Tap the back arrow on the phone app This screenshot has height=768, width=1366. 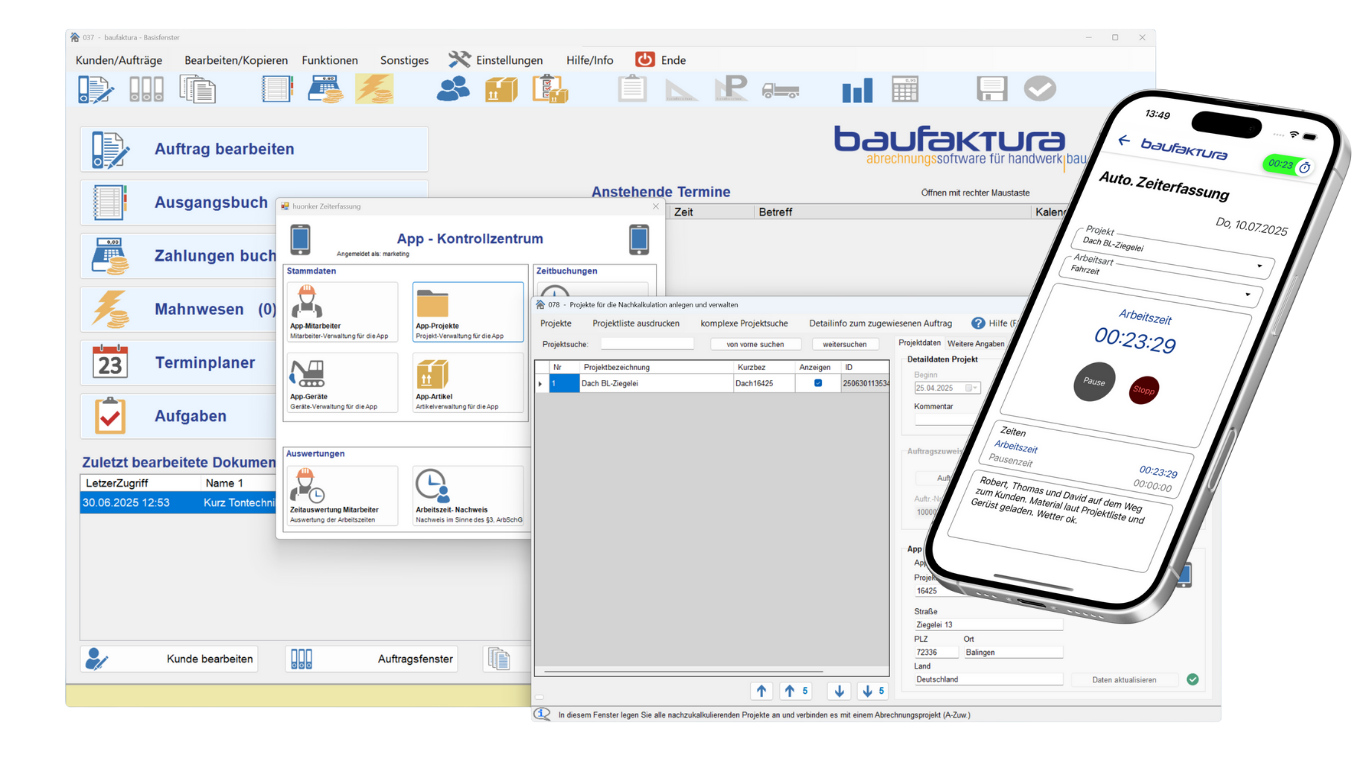pyautogui.click(x=1124, y=140)
